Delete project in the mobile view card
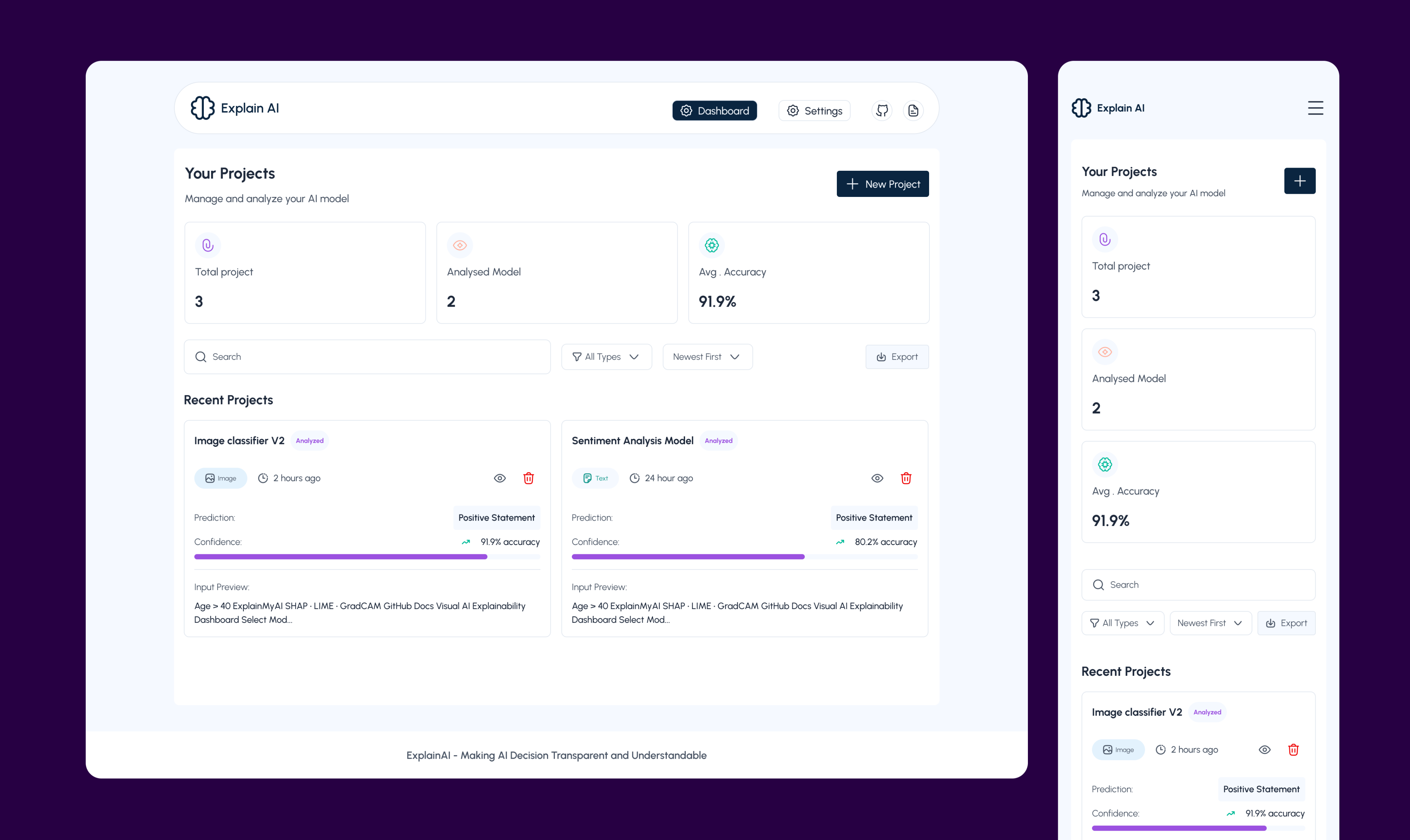 coord(1293,750)
